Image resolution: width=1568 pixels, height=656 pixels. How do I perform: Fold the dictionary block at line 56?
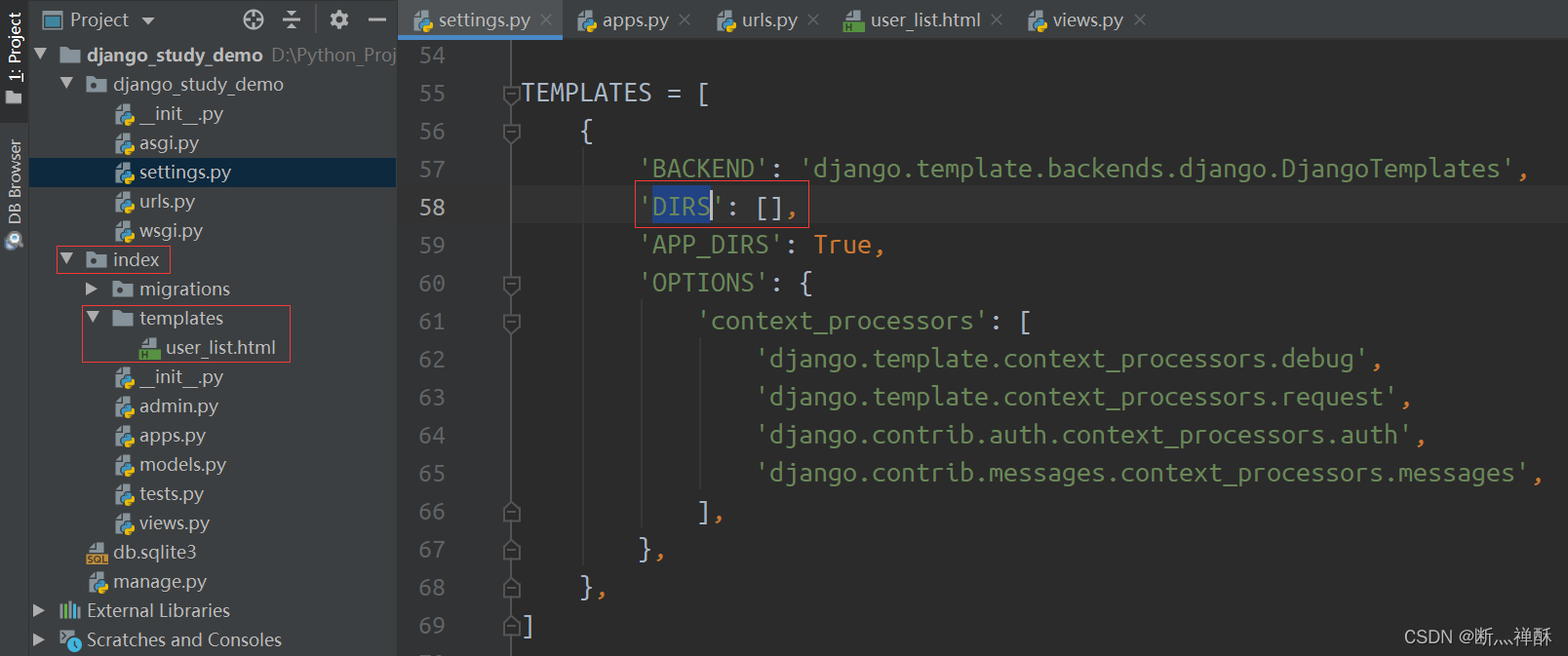point(511,132)
